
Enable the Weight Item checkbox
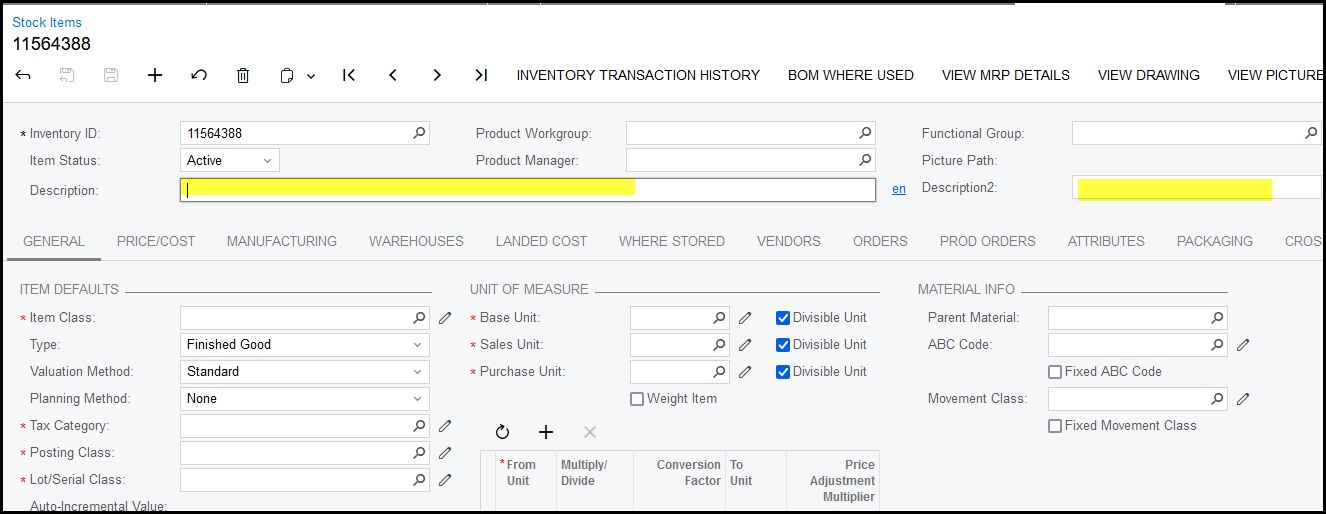coord(637,399)
